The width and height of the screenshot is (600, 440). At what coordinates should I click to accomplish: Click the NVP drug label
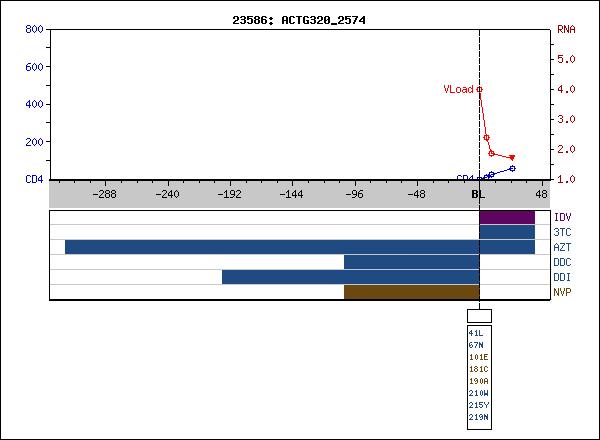click(562, 292)
